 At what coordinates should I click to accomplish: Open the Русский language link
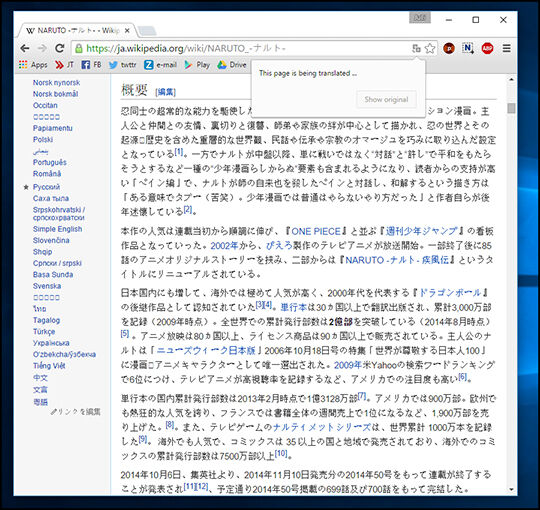point(46,187)
